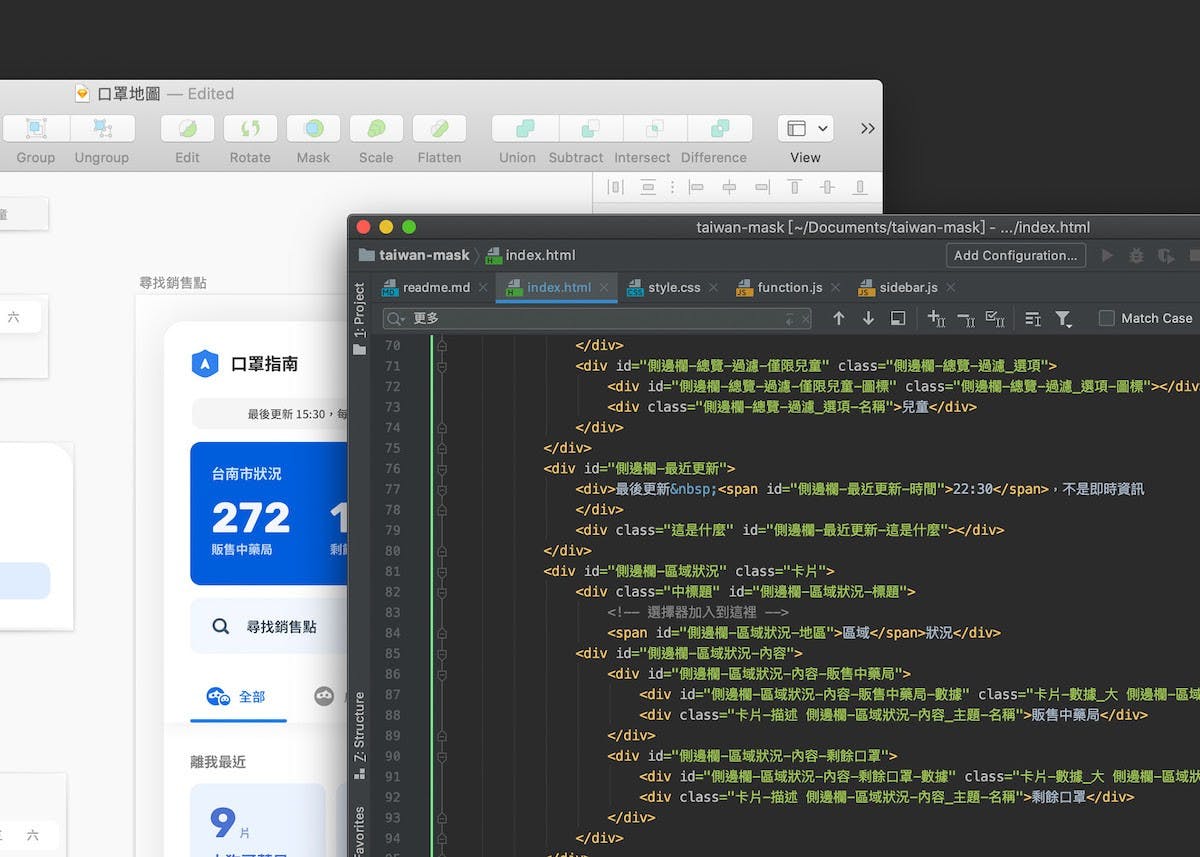Apply the Mask tool in Sketch
Viewport: 1200px width, 857px height.
click(313, 128)
